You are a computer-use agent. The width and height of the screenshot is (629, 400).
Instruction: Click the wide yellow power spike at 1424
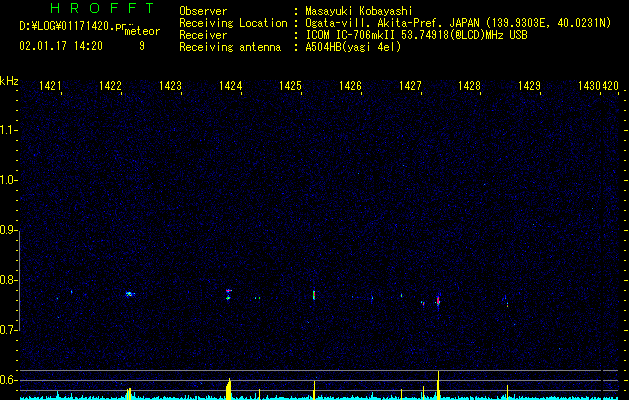(229, 388)
